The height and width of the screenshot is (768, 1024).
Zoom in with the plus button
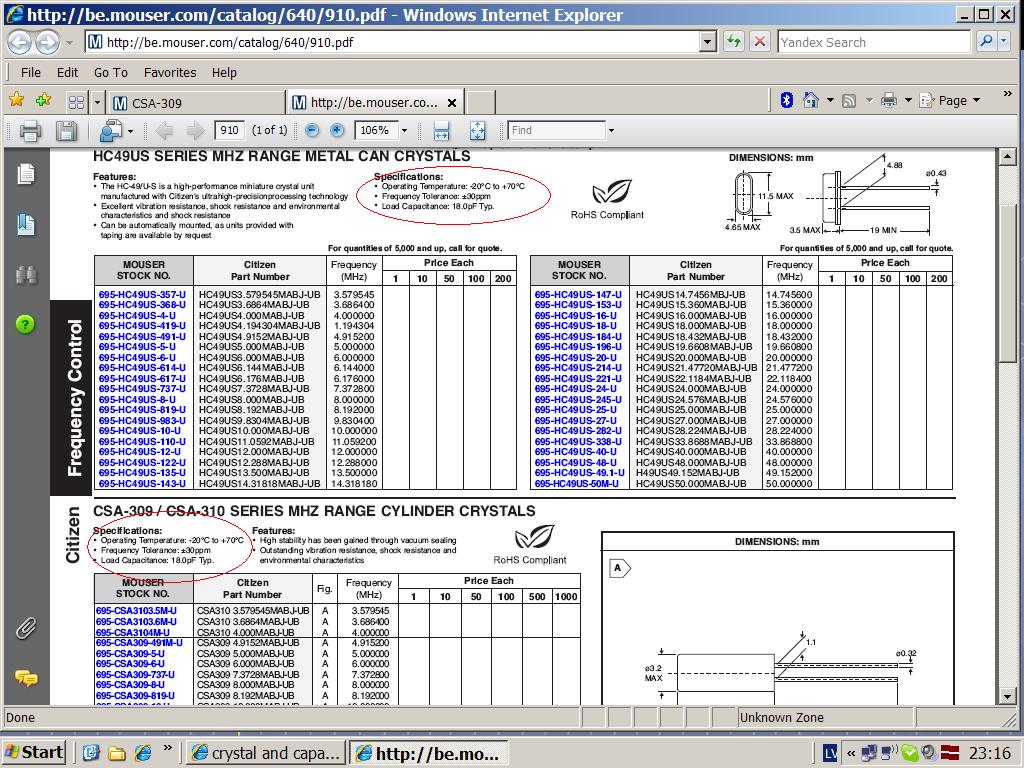click(337, 131)
